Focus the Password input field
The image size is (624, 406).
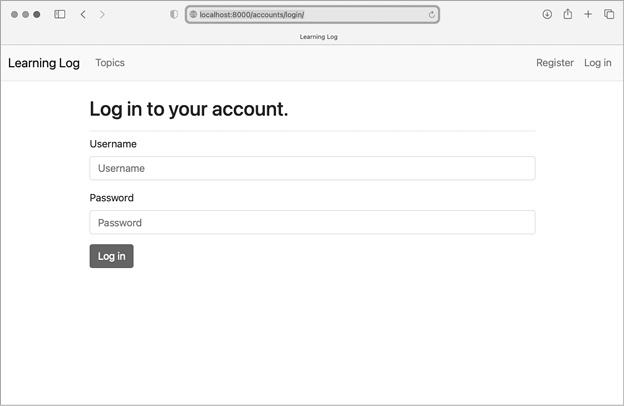[312, 222]
